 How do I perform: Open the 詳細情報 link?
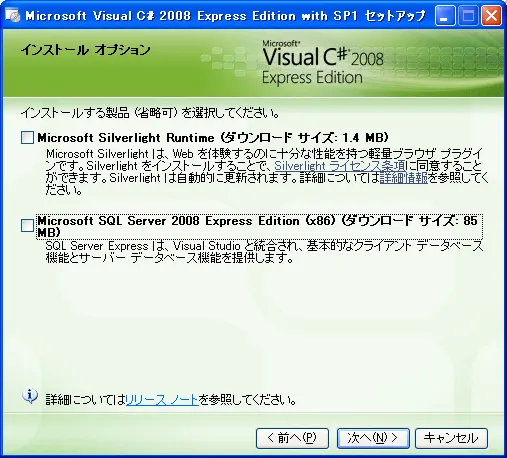404,178
